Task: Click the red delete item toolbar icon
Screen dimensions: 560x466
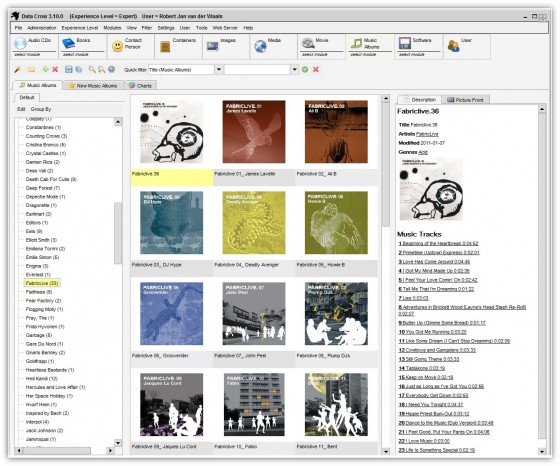Action: point(55,69)
